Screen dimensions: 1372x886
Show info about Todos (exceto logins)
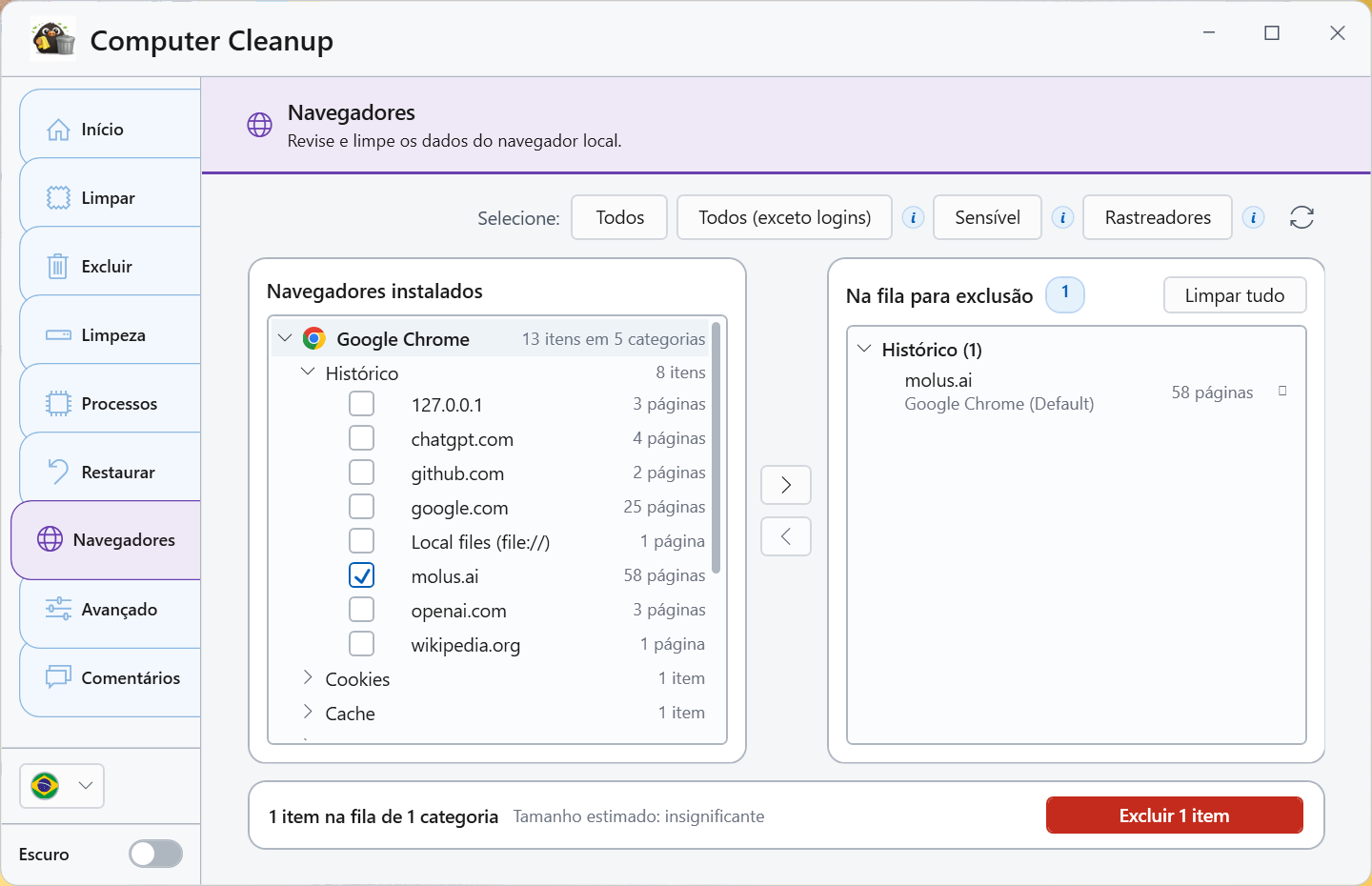(913, 218)
